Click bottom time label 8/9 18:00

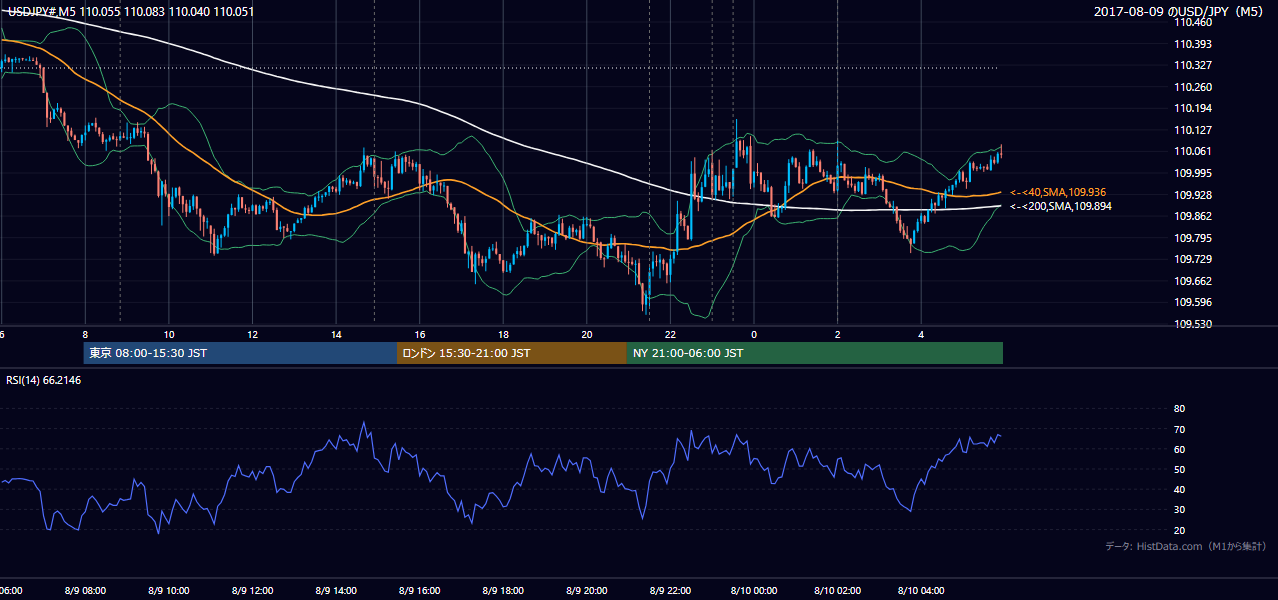coord(503,591)
